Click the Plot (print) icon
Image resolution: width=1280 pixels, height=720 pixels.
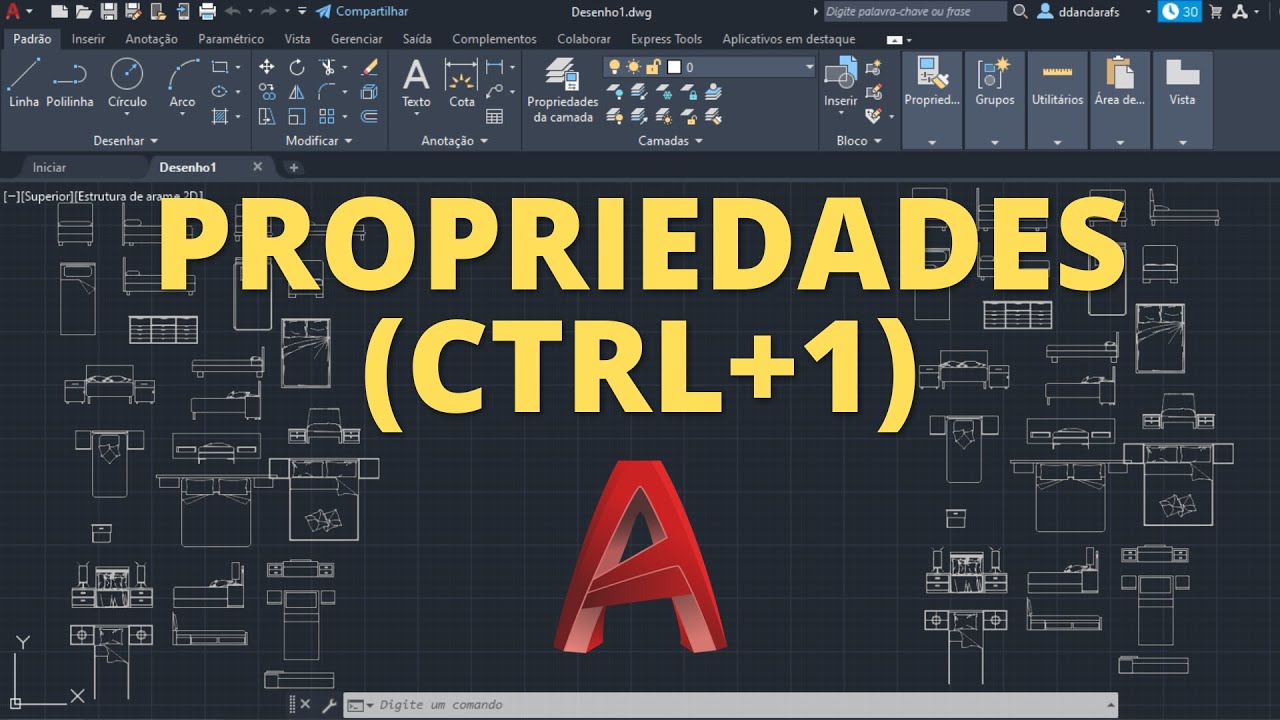[207, 12]
